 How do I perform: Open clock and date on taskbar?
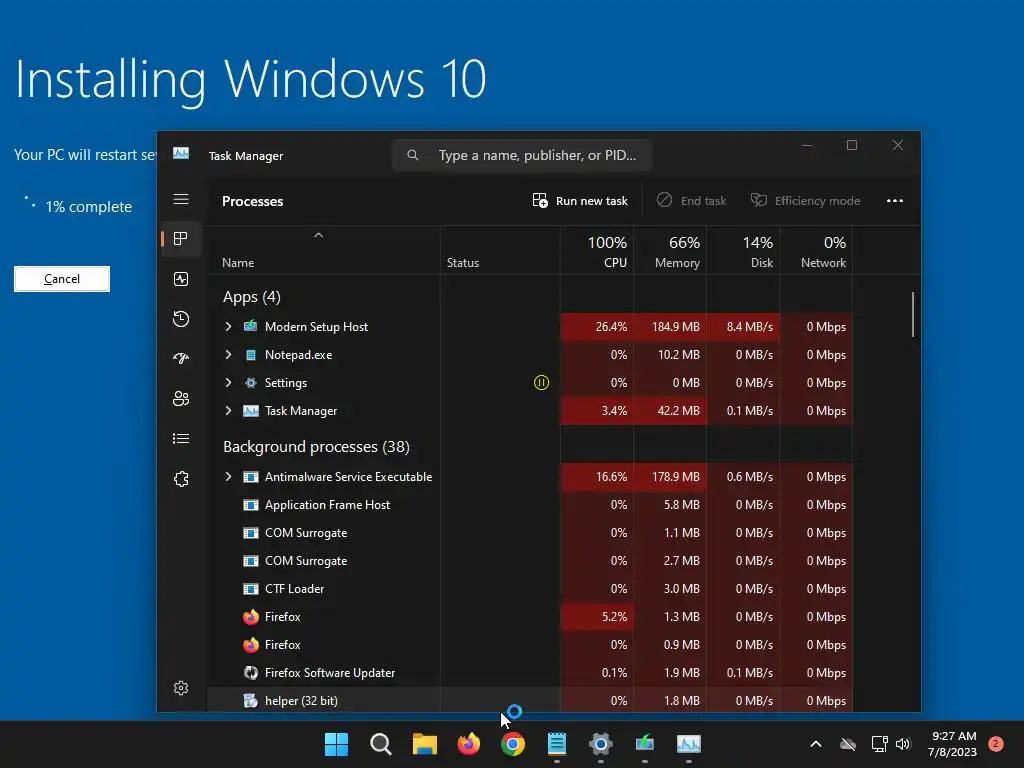[x=953, y=744]
